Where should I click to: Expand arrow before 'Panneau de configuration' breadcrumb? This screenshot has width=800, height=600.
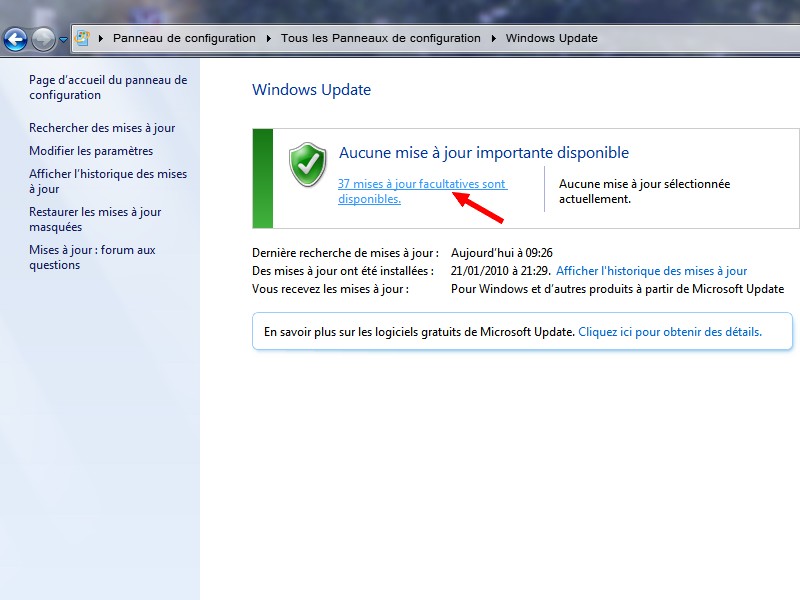pos(101,39)
